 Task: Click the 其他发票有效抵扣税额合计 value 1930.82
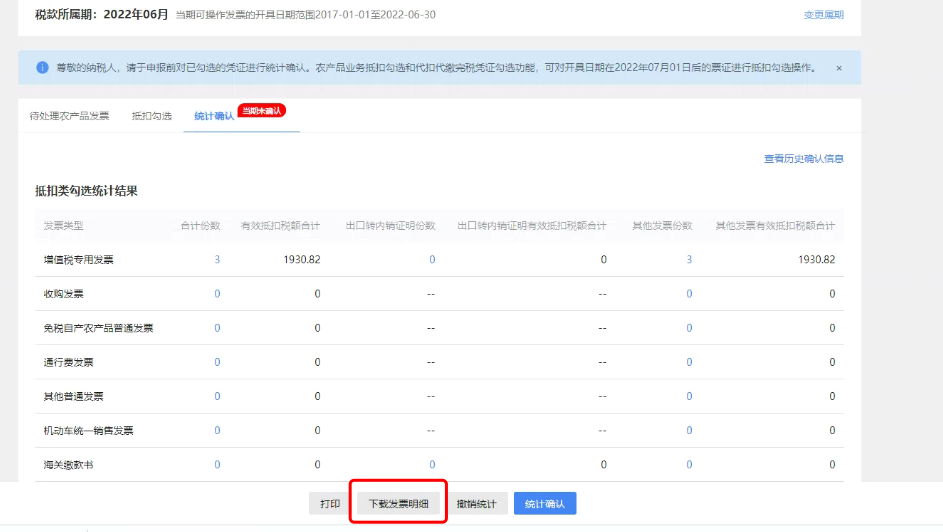(817, 260)
